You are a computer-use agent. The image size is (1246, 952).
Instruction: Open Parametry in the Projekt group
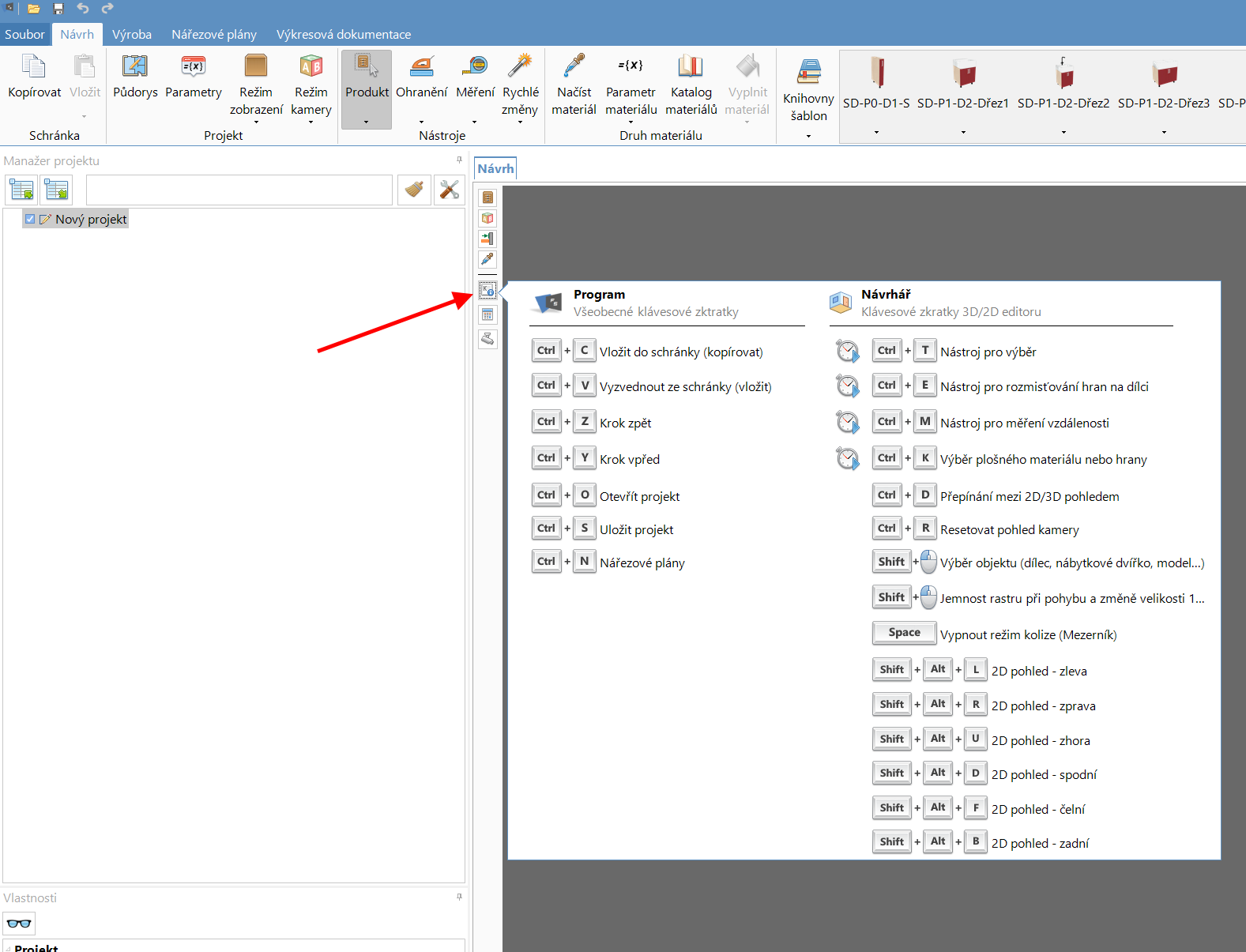194,68
